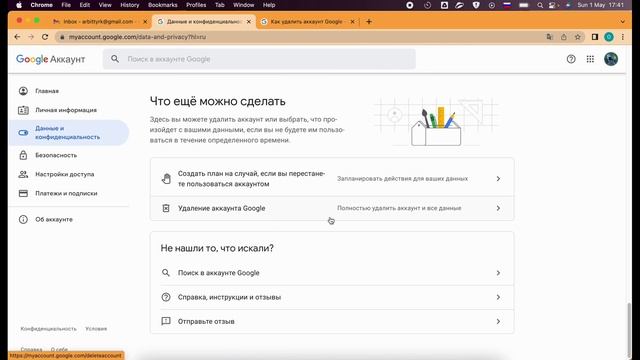Click the search magnifier icon in account search
The width and height of the screenshot is (640, 360).
115,59
